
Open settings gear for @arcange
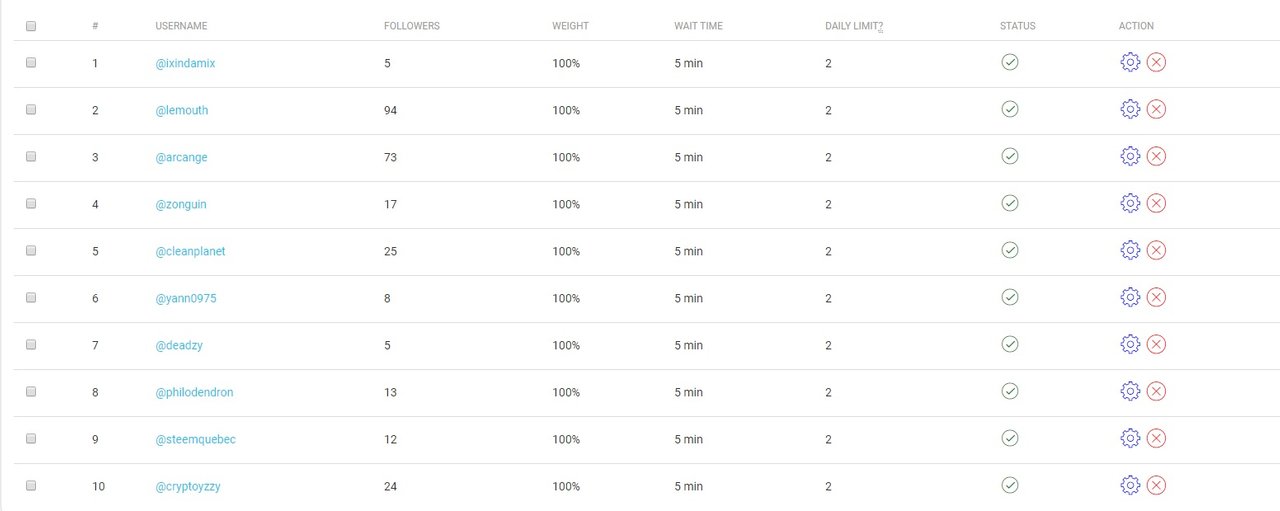(x=1130, y=156)
